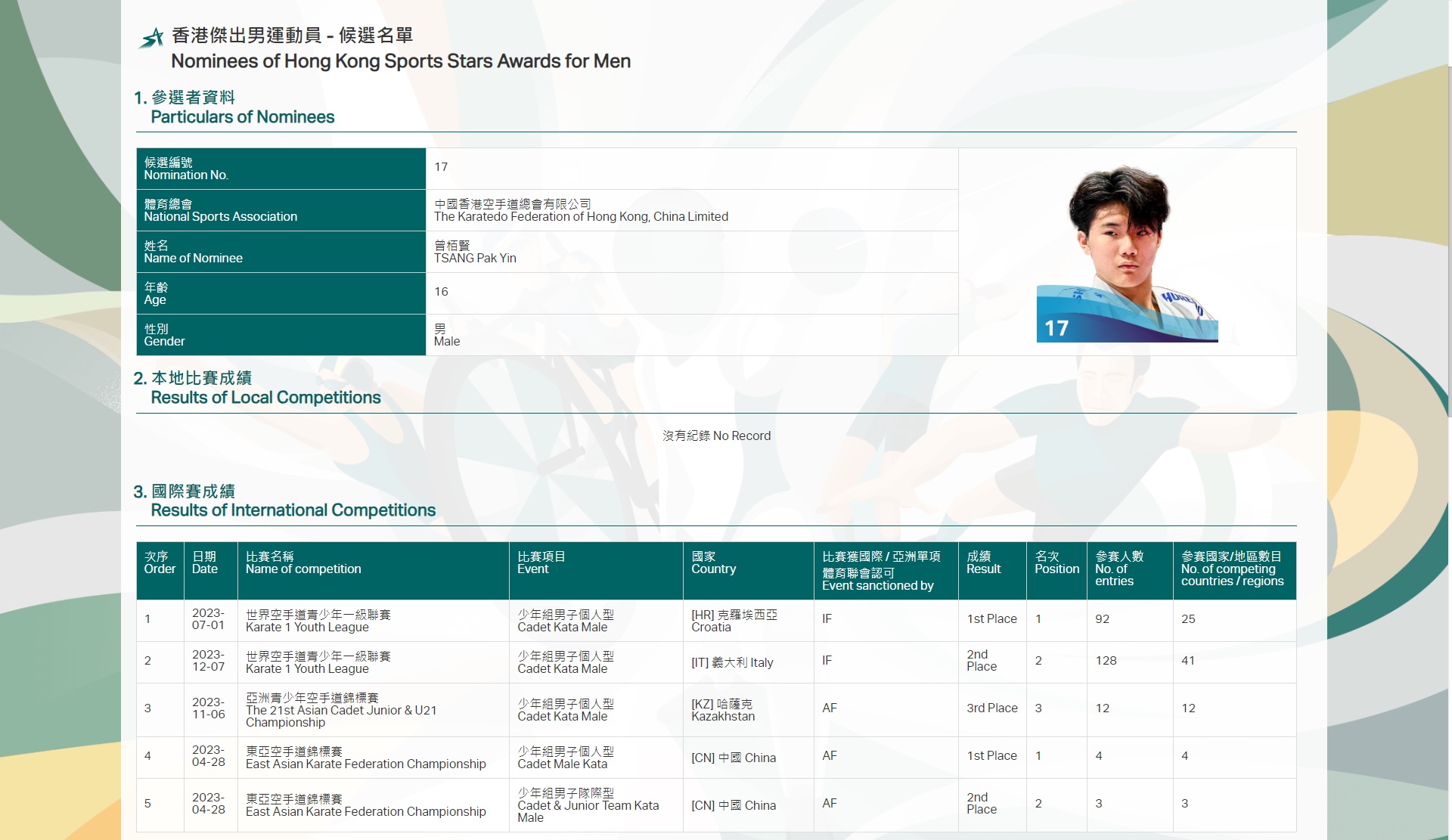Click the Name of competition column header
This screenshot has height=840, width=1452.
[303, 569]
